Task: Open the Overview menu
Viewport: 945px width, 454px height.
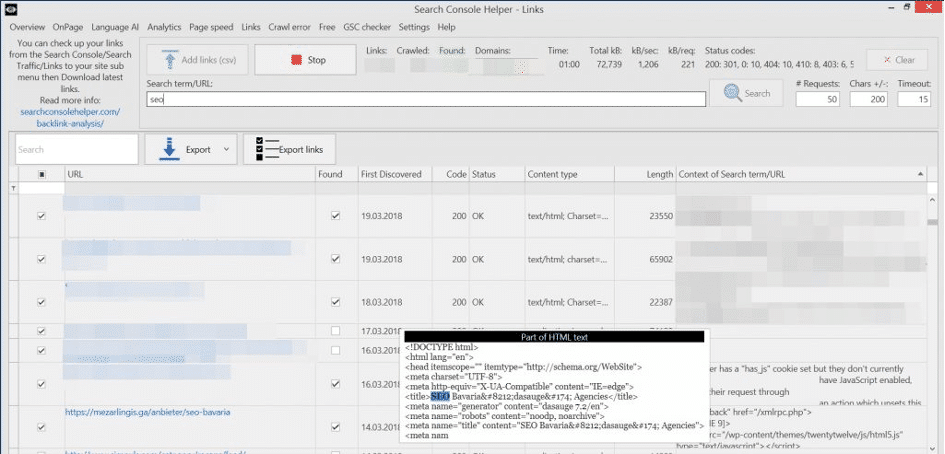Action: click(x=27, y=27)
